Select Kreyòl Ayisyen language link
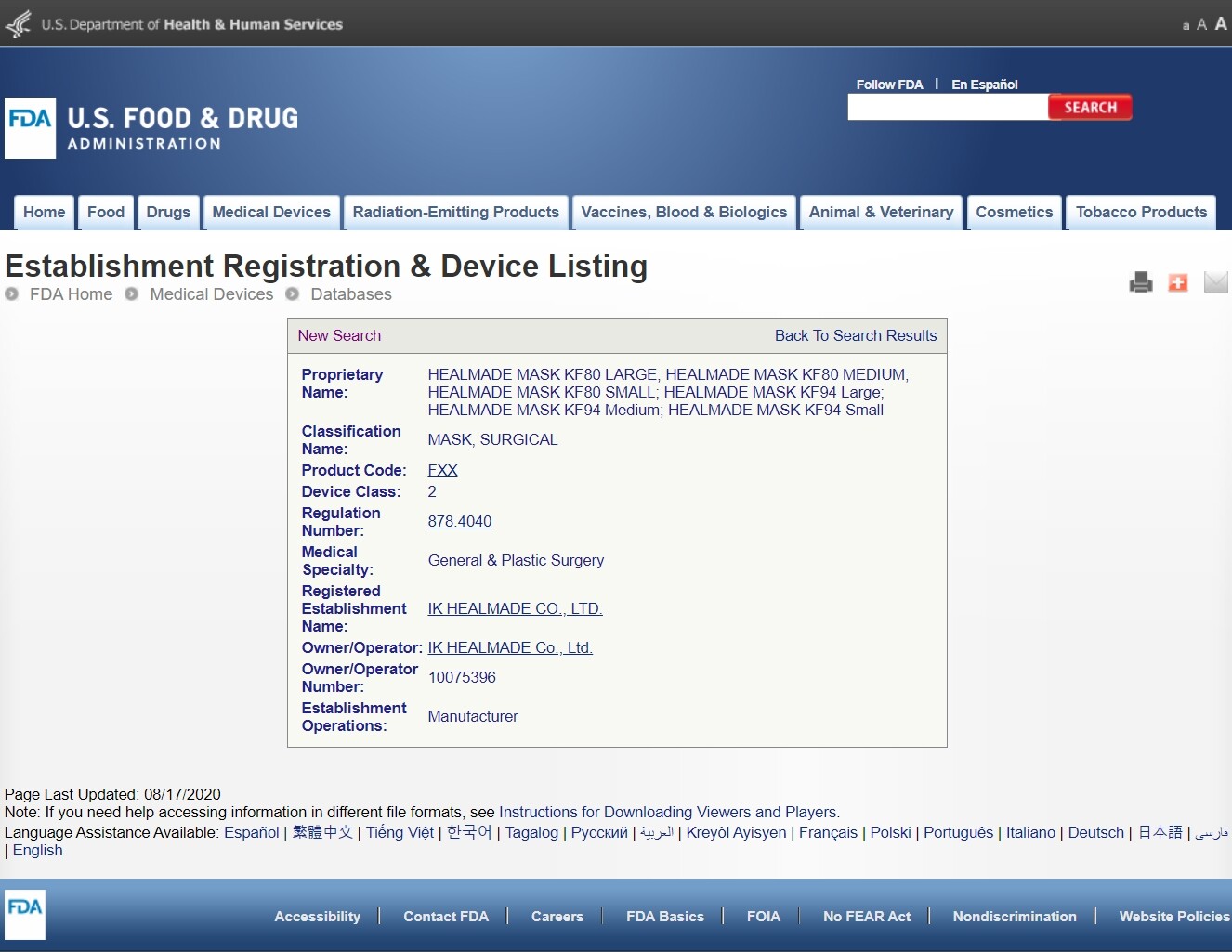 coord(736,833)
